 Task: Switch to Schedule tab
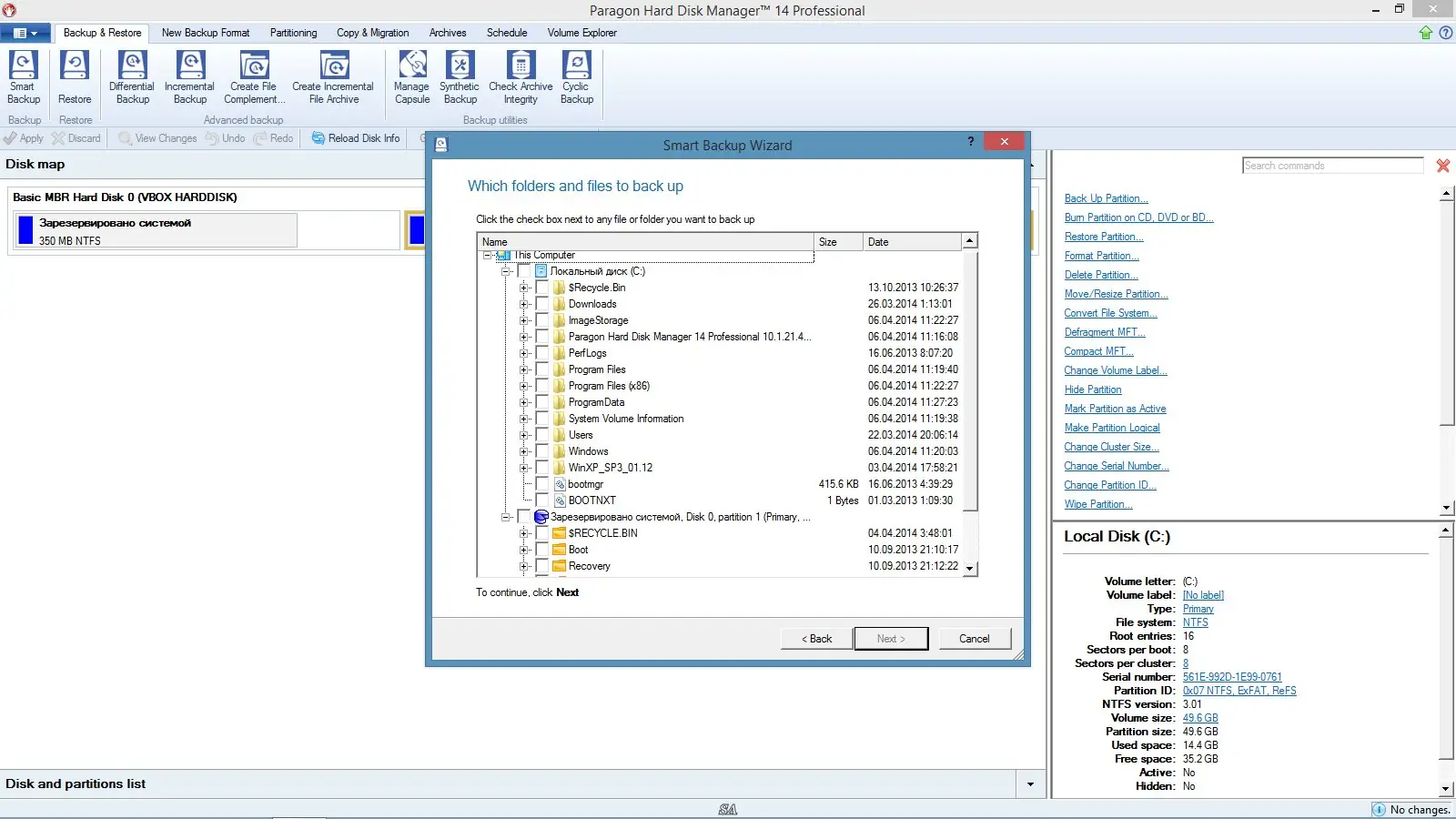pyautogui.click(x=507, y=33)
